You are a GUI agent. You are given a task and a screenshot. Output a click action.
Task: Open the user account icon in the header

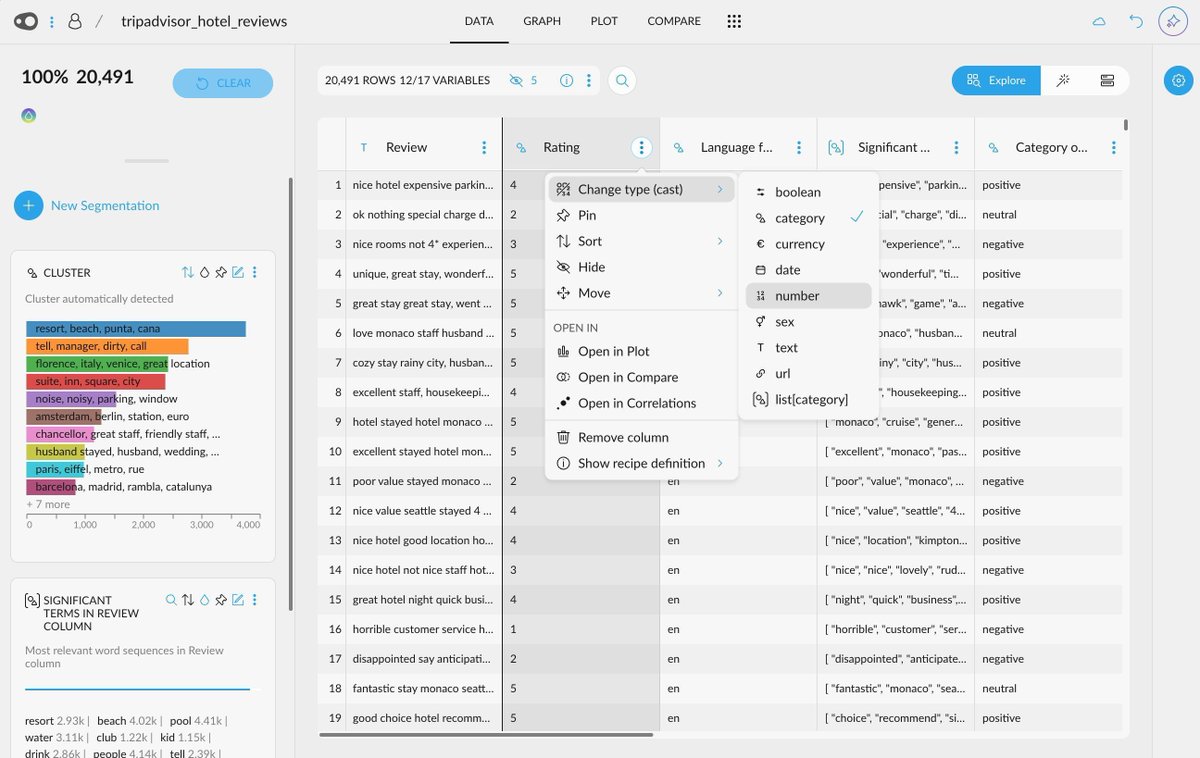[75, 21]
